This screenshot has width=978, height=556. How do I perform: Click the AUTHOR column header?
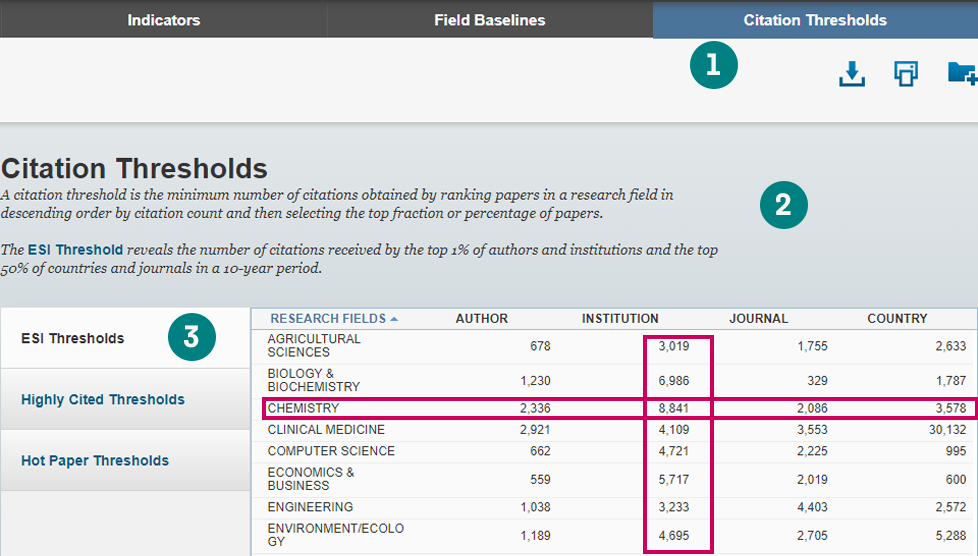pos(482,318)
